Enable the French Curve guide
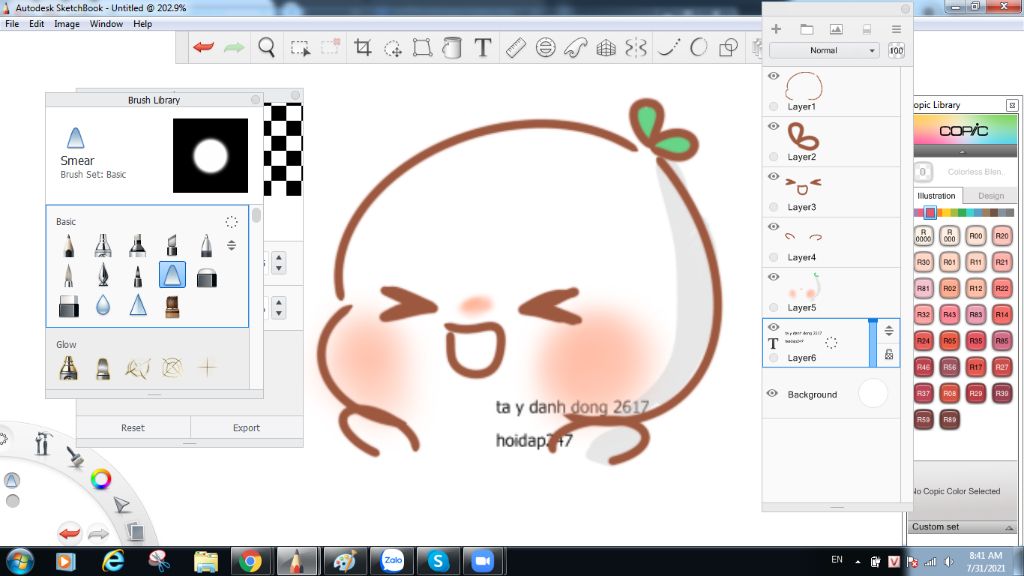 (x=575, y=47)
